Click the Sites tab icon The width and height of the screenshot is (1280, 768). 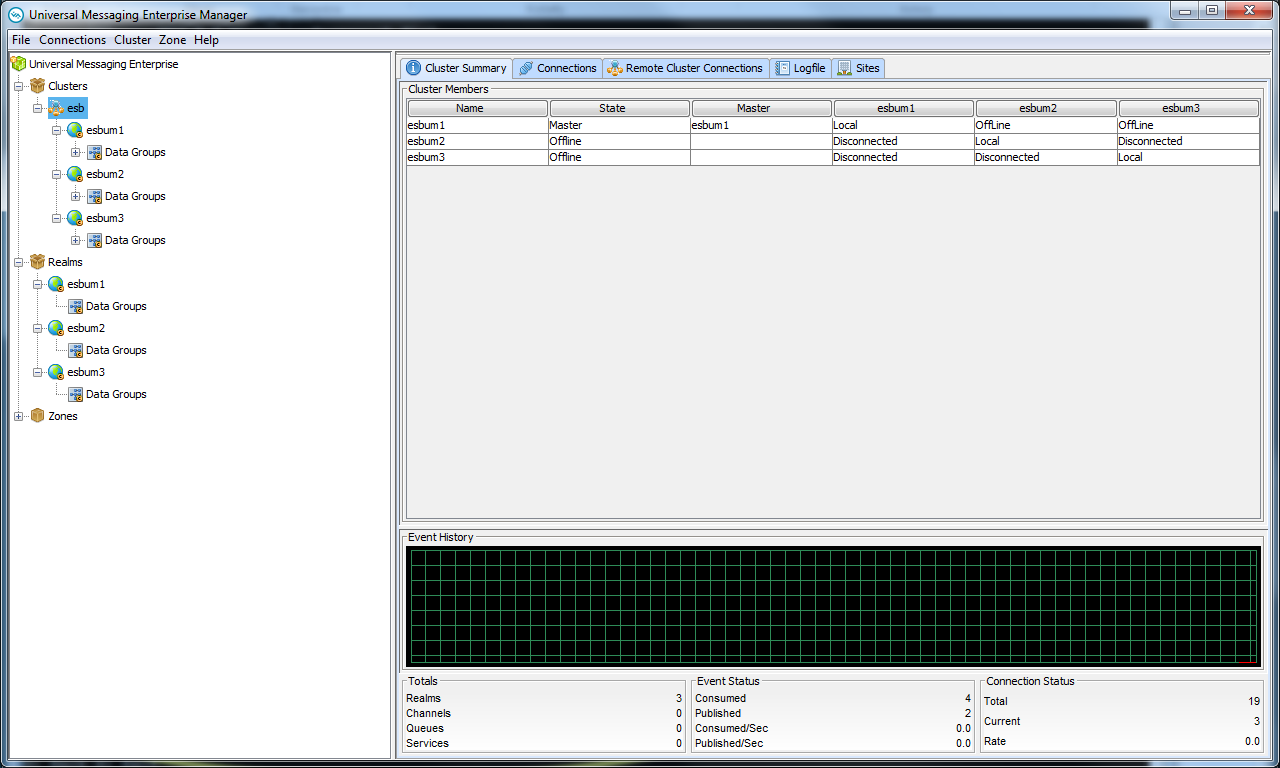pos(845,68)
